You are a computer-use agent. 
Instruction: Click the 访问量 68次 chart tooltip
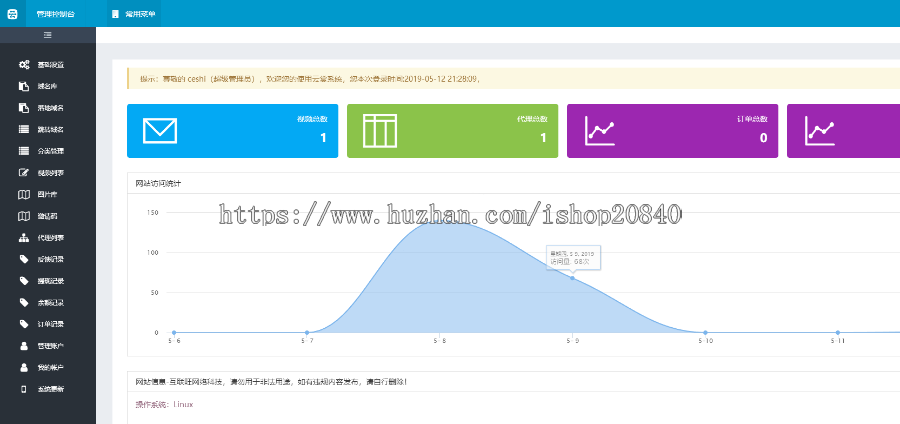coord(572,258)
